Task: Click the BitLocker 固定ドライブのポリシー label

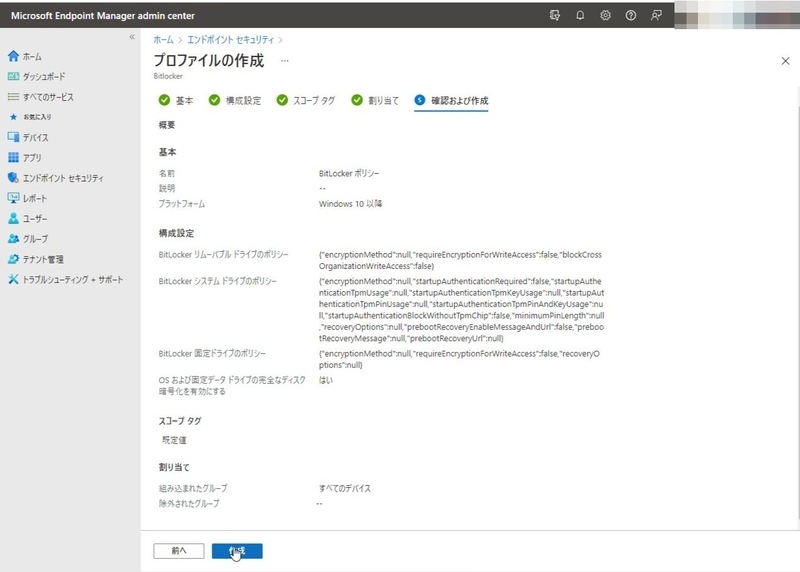Action: coord(212,353)
